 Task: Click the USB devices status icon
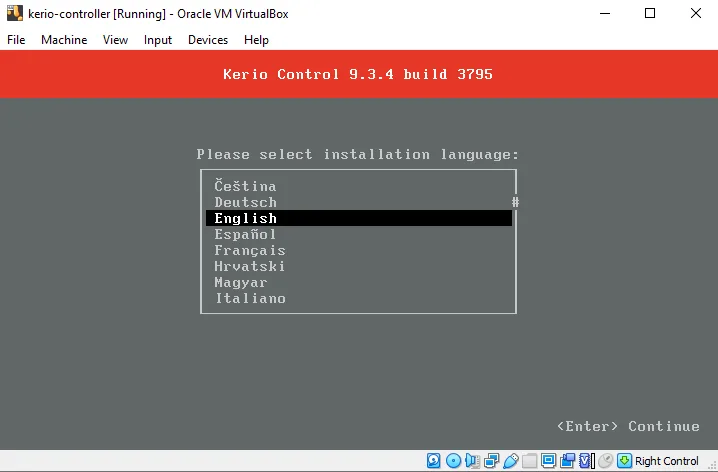click(511, 461)
